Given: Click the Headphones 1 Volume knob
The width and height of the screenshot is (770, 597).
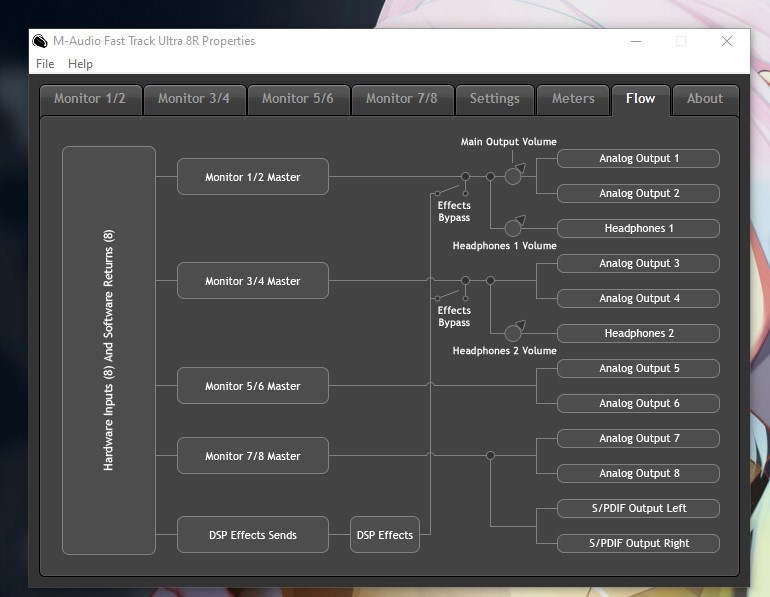Looking at the screenshot, I should tap(514, 227).
